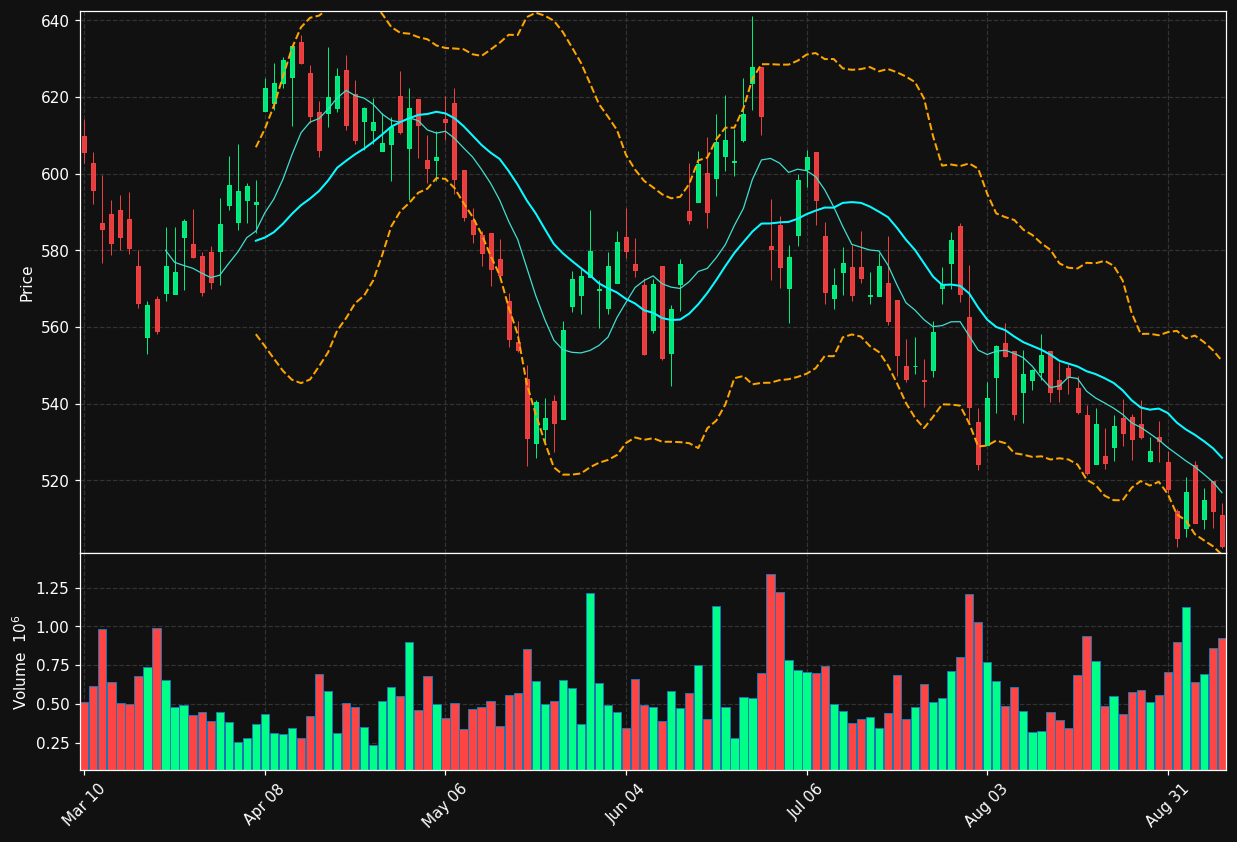
Task: Click the 540 price tick label
Action: click(55, 404)
